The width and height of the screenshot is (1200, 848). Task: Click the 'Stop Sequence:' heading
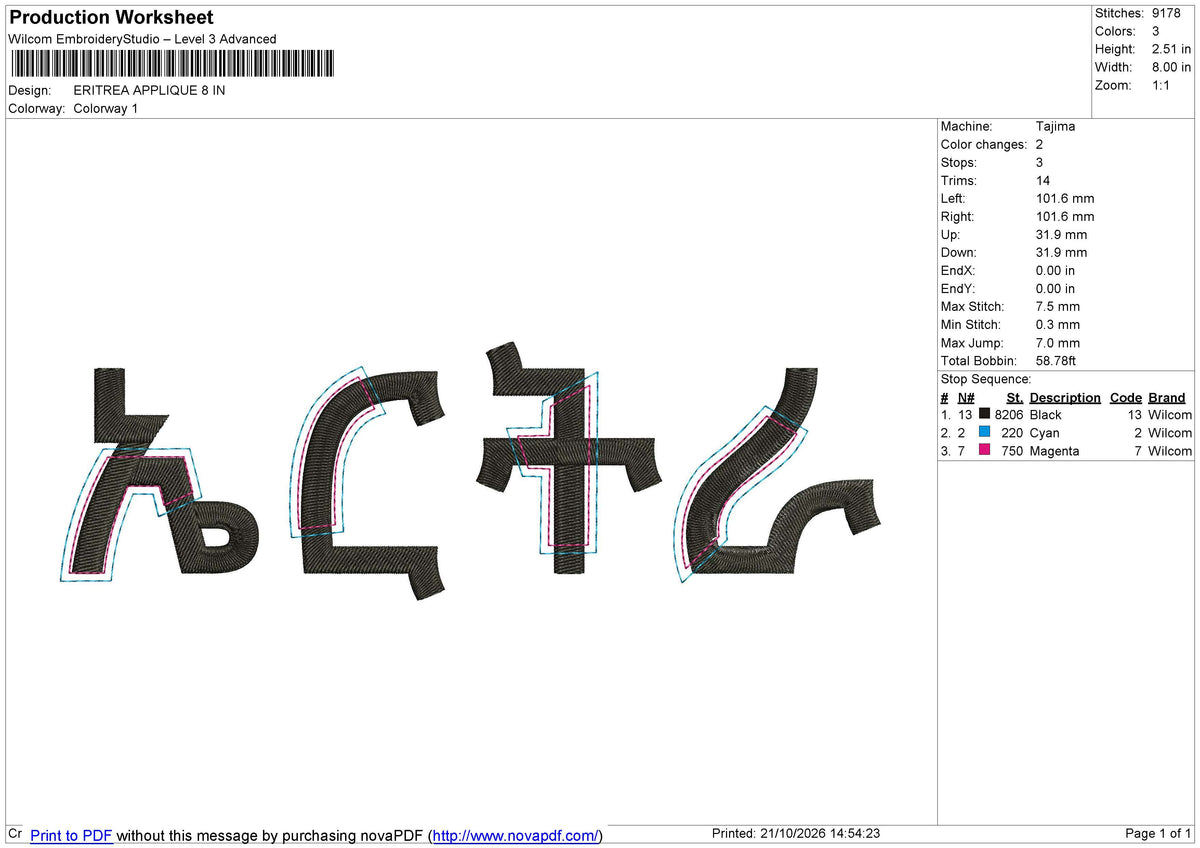[x=986, y=379]
